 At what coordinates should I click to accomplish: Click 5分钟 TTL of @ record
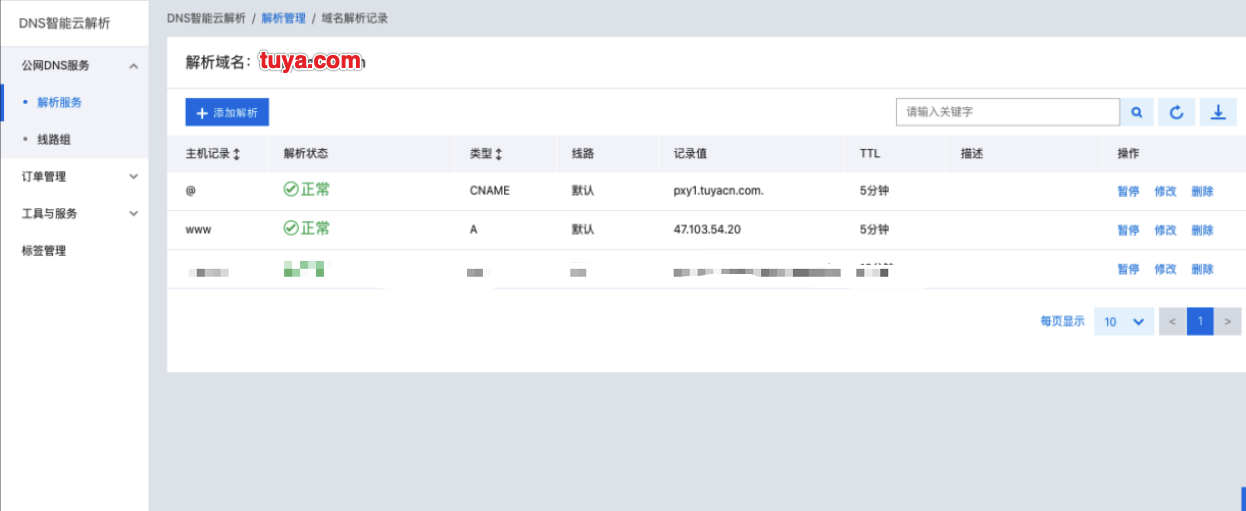tap(874, 191)
